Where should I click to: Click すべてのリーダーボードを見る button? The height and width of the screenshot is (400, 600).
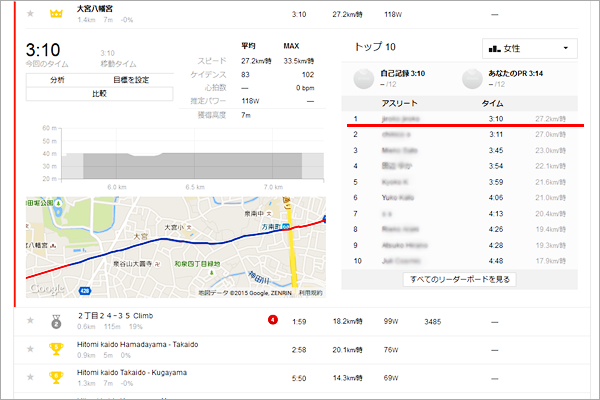click(x=460, y=279)
